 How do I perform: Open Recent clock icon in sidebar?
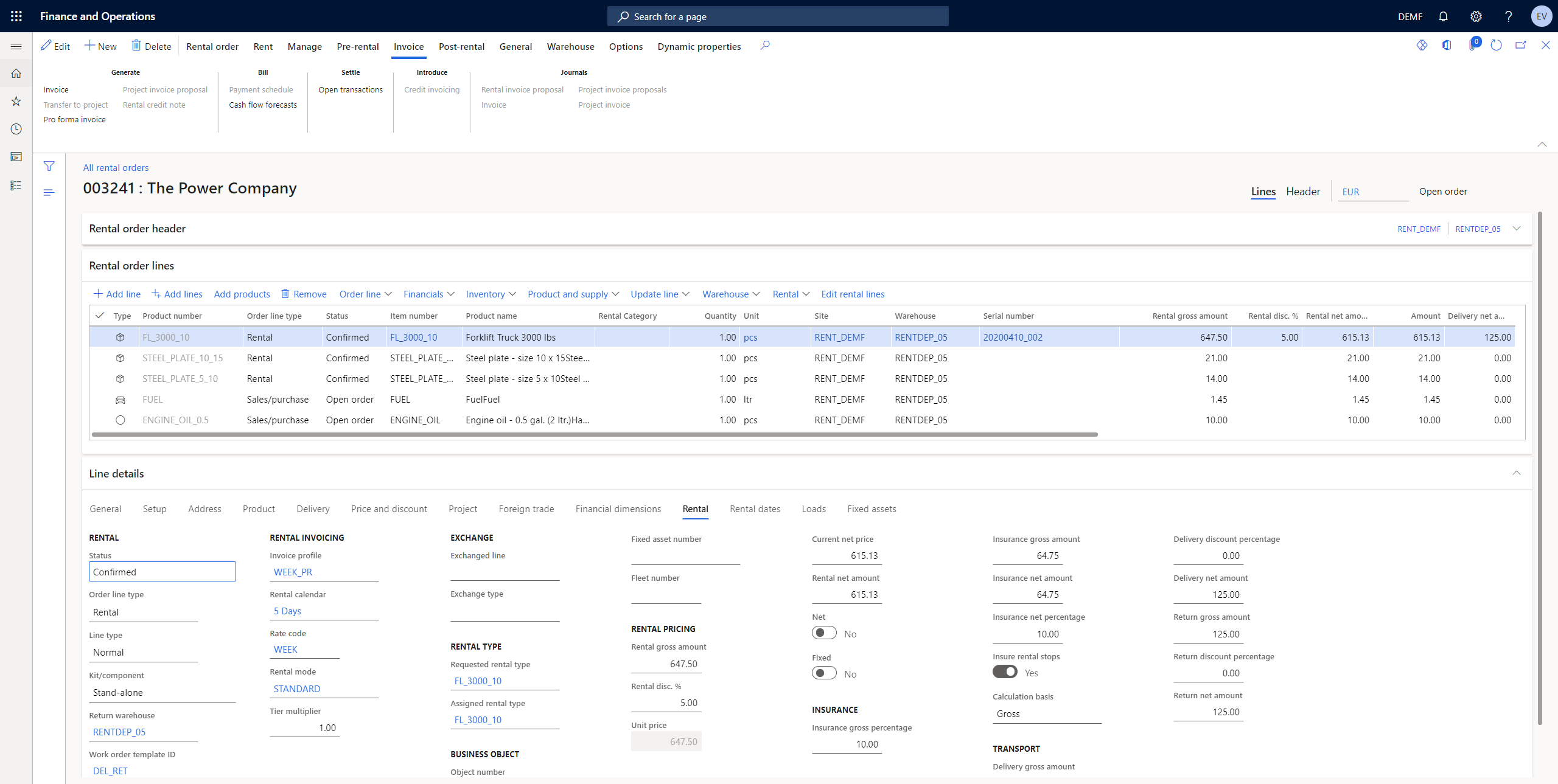point(16,129)
